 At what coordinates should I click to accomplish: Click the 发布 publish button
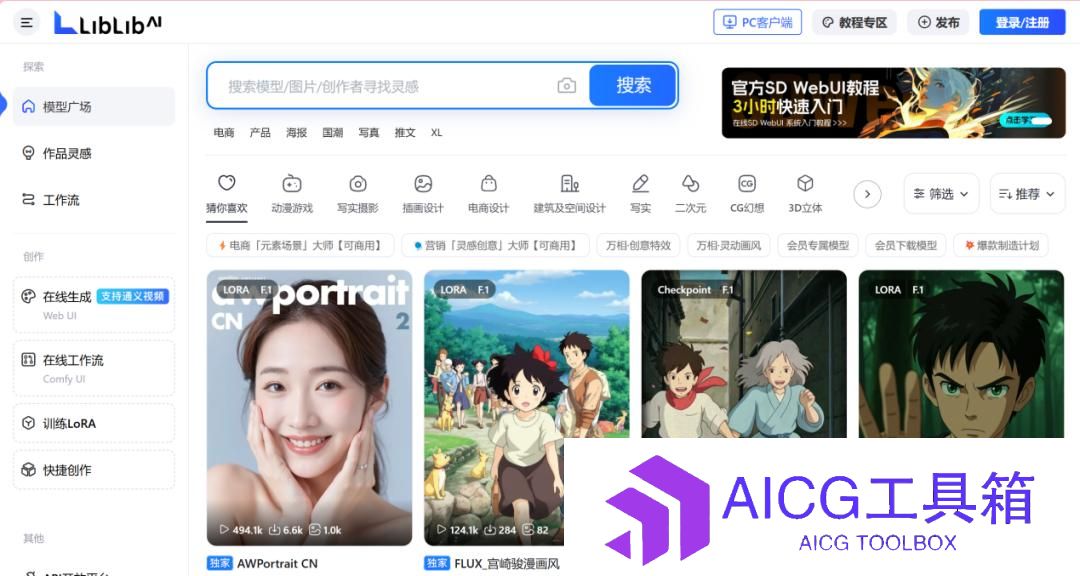click(938, 23)
